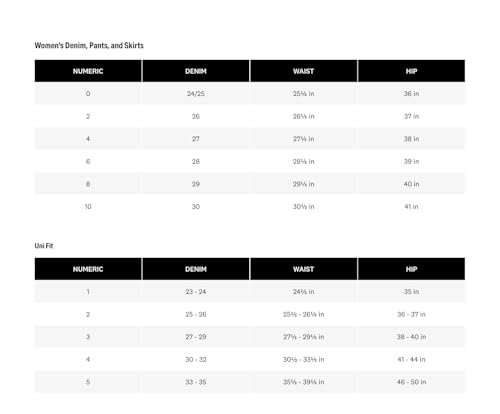Select the 46 - 50 in hip range cell
This screenshot has height=414, width=500.
pyautogui.click(x=411, y=382)
